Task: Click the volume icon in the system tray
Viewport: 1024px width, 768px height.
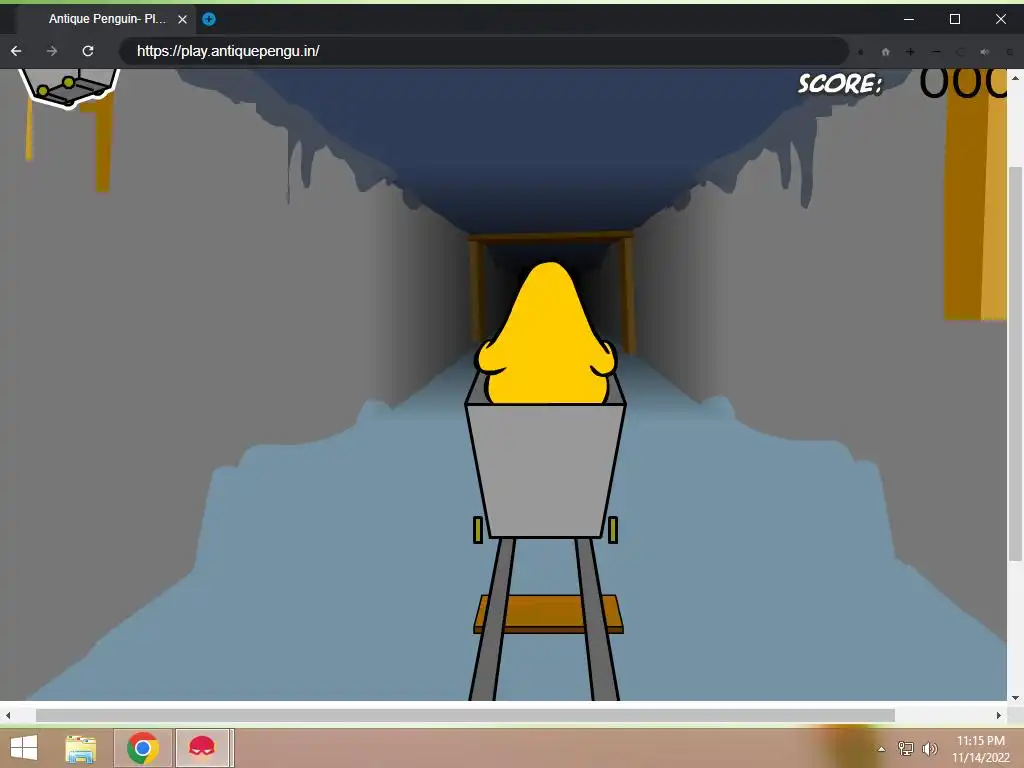Action: pyautogui.click(x=930, y=748)
